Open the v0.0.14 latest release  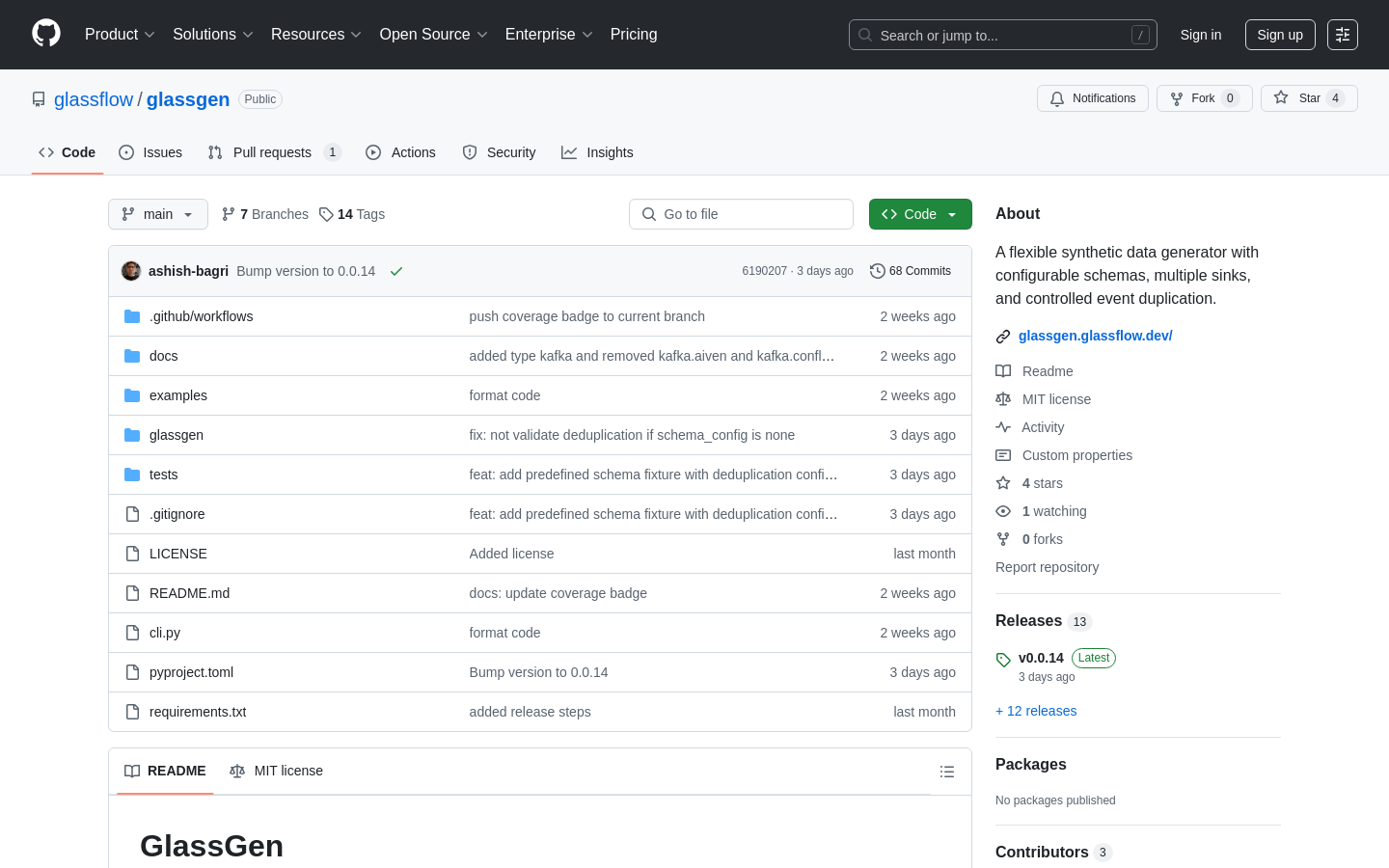1041,658
